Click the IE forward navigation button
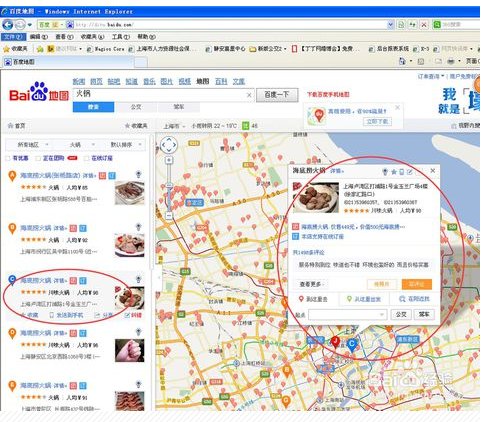 click(x=20, y=25)
